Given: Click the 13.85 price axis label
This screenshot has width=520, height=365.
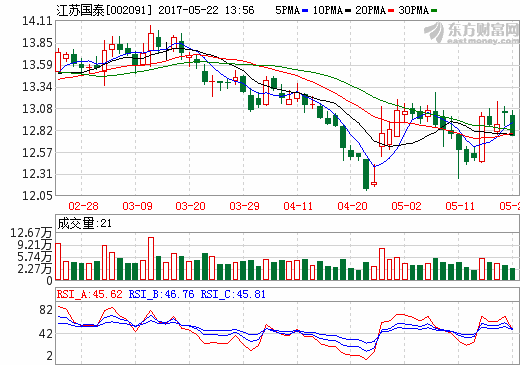Looking at the screenshot, I should pyautogui.click(x=37, y=43).
